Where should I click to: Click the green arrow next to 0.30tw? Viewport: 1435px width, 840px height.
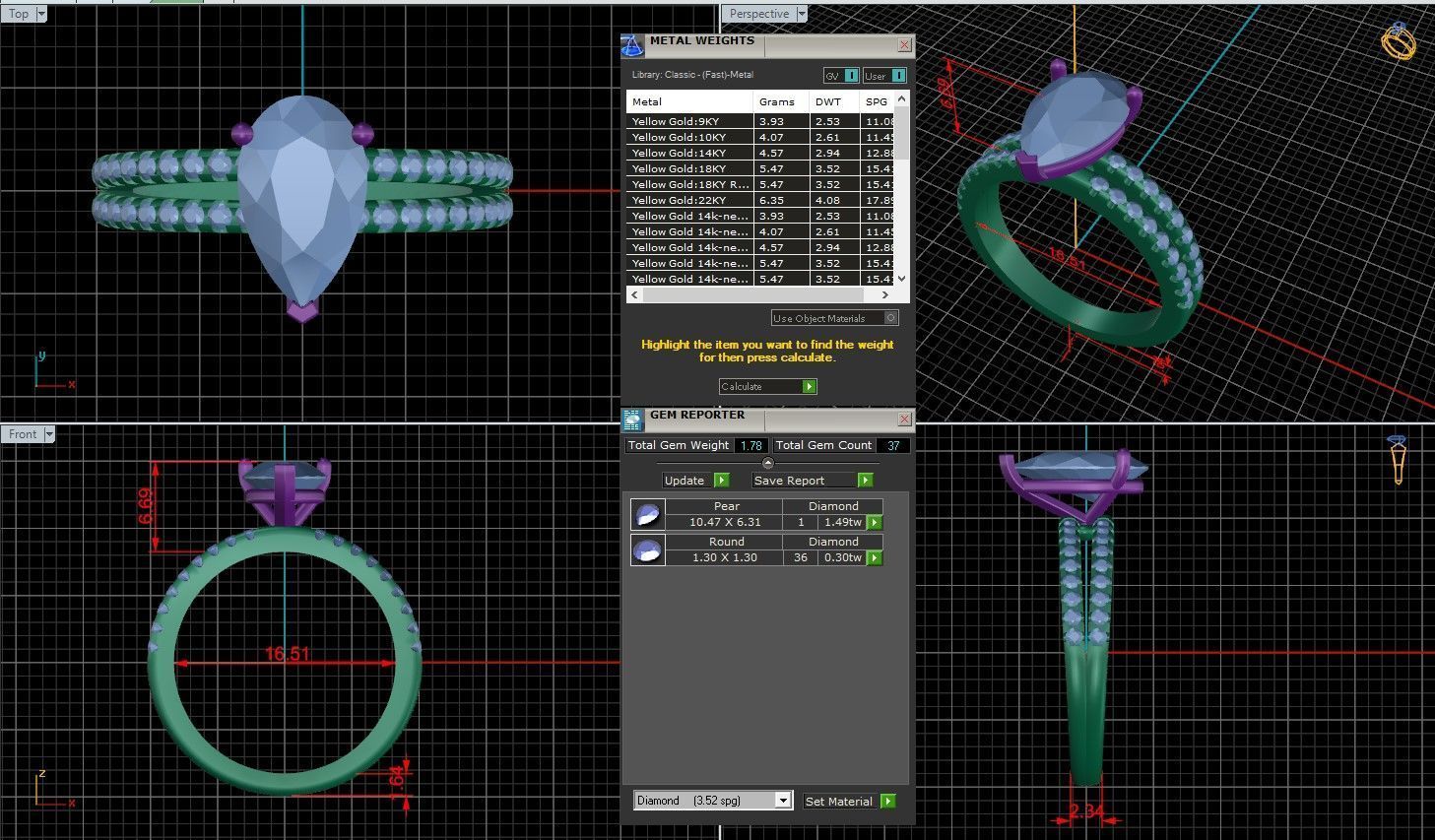[874, 558]
